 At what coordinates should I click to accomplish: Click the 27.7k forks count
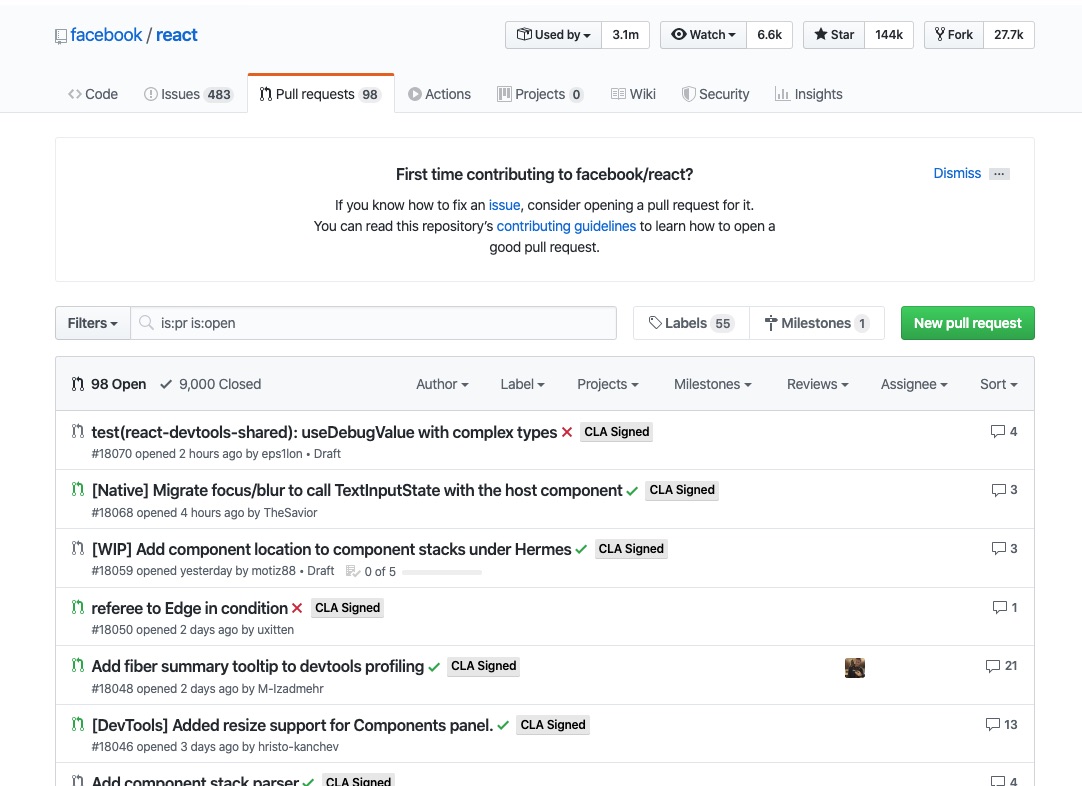coord(1008,35)
